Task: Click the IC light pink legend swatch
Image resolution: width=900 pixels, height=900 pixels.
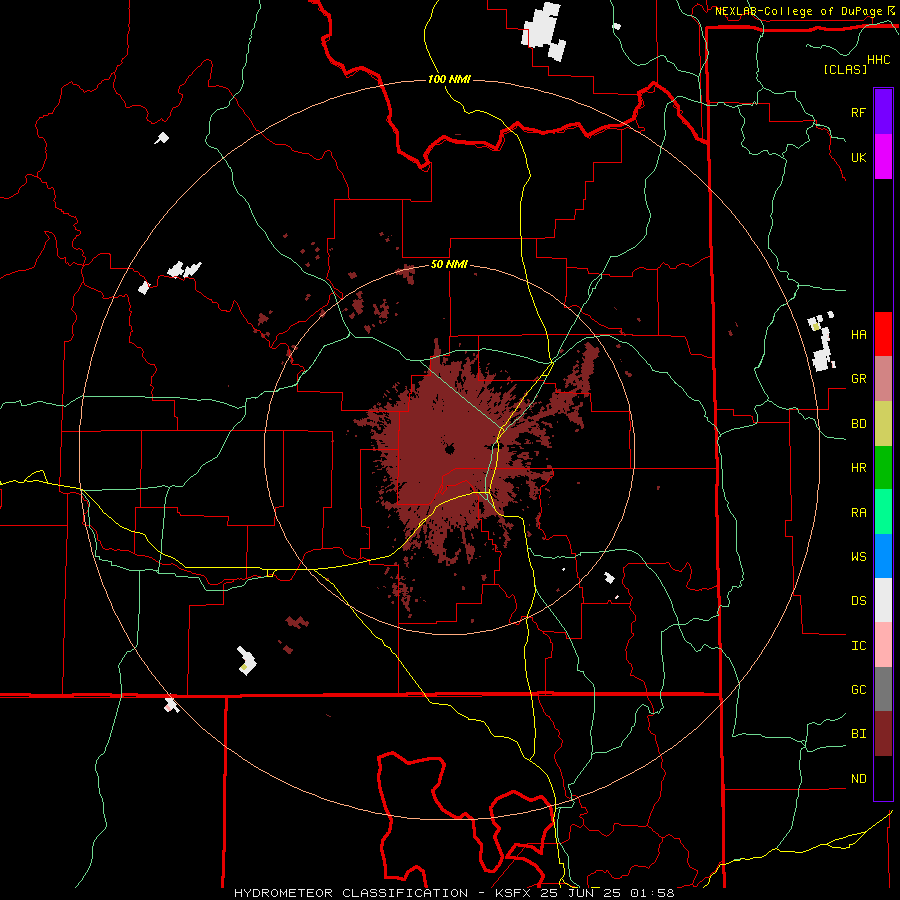Action: [883, 645]
